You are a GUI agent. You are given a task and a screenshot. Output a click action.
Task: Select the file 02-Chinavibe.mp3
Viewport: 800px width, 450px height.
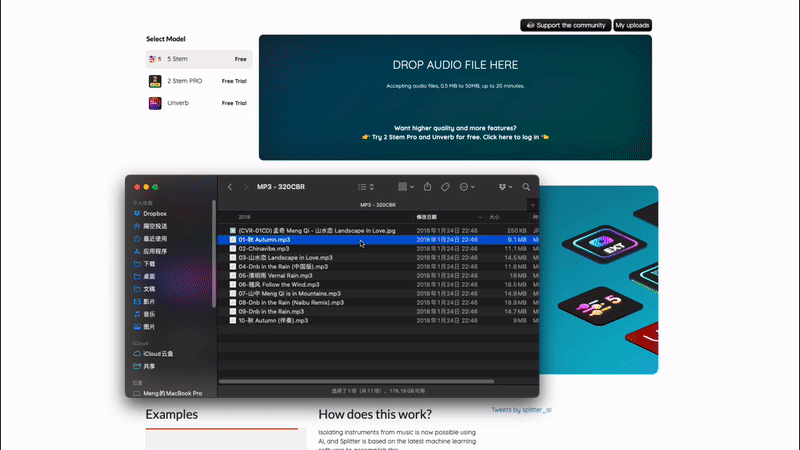266,249
